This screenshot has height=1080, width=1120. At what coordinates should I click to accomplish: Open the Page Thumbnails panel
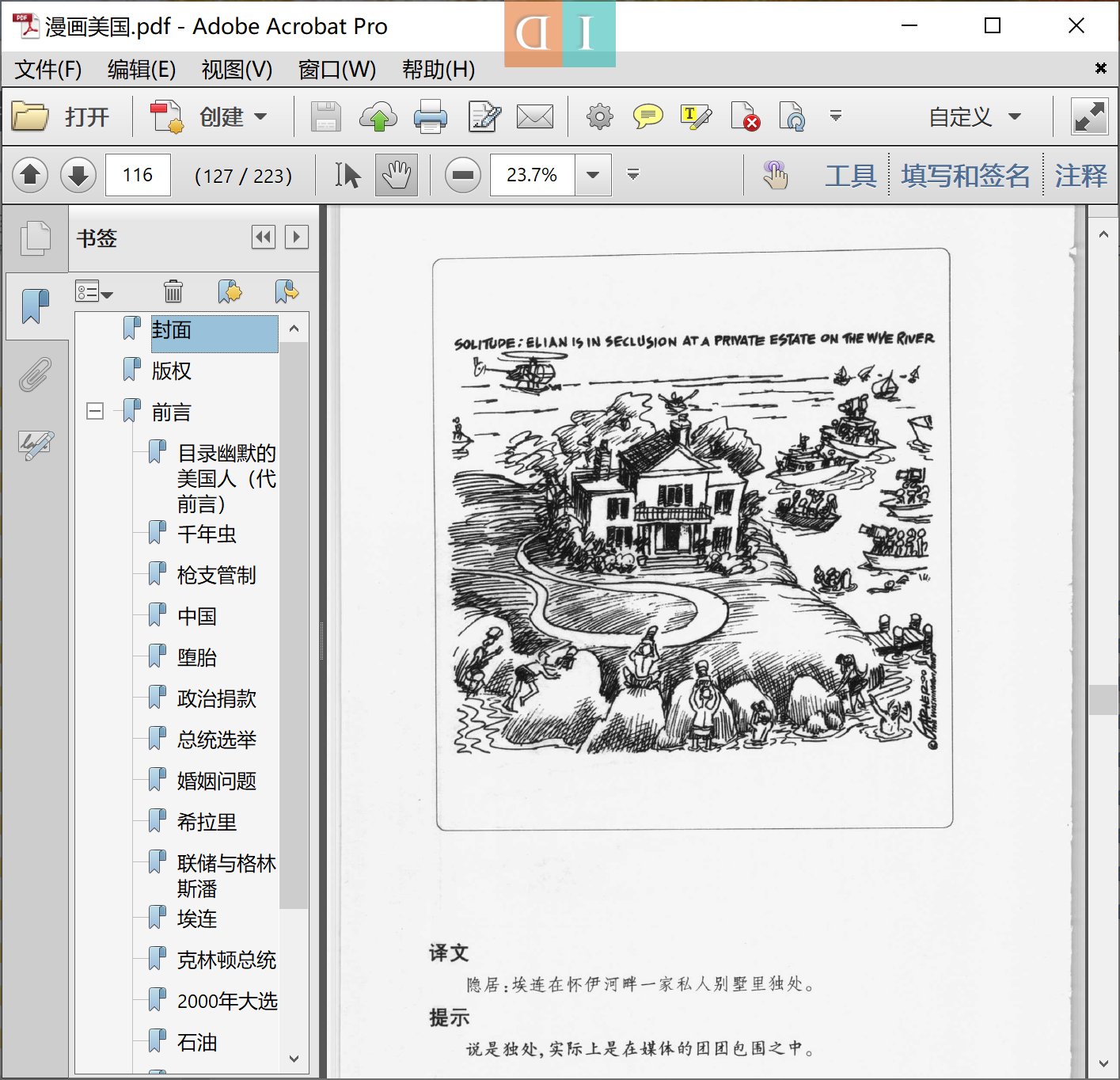[x=35, y=238]
